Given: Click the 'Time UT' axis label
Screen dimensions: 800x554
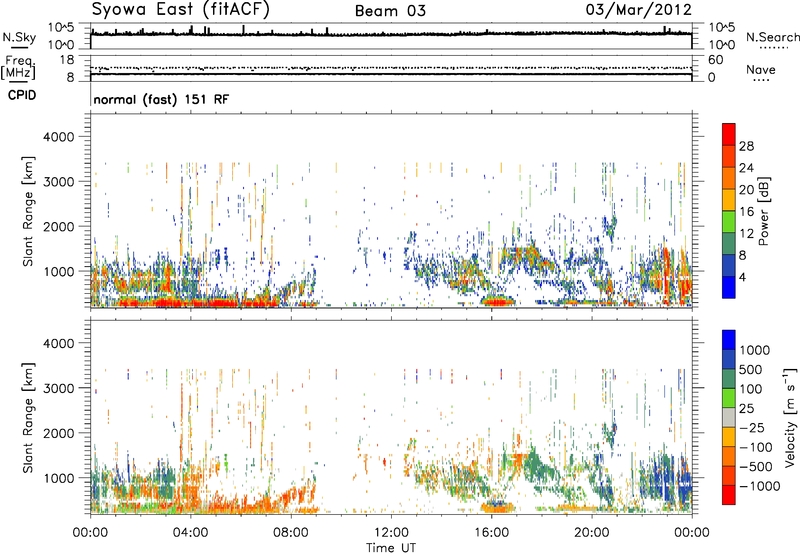Looking at the screenshot, I should (x=391, y=548).
